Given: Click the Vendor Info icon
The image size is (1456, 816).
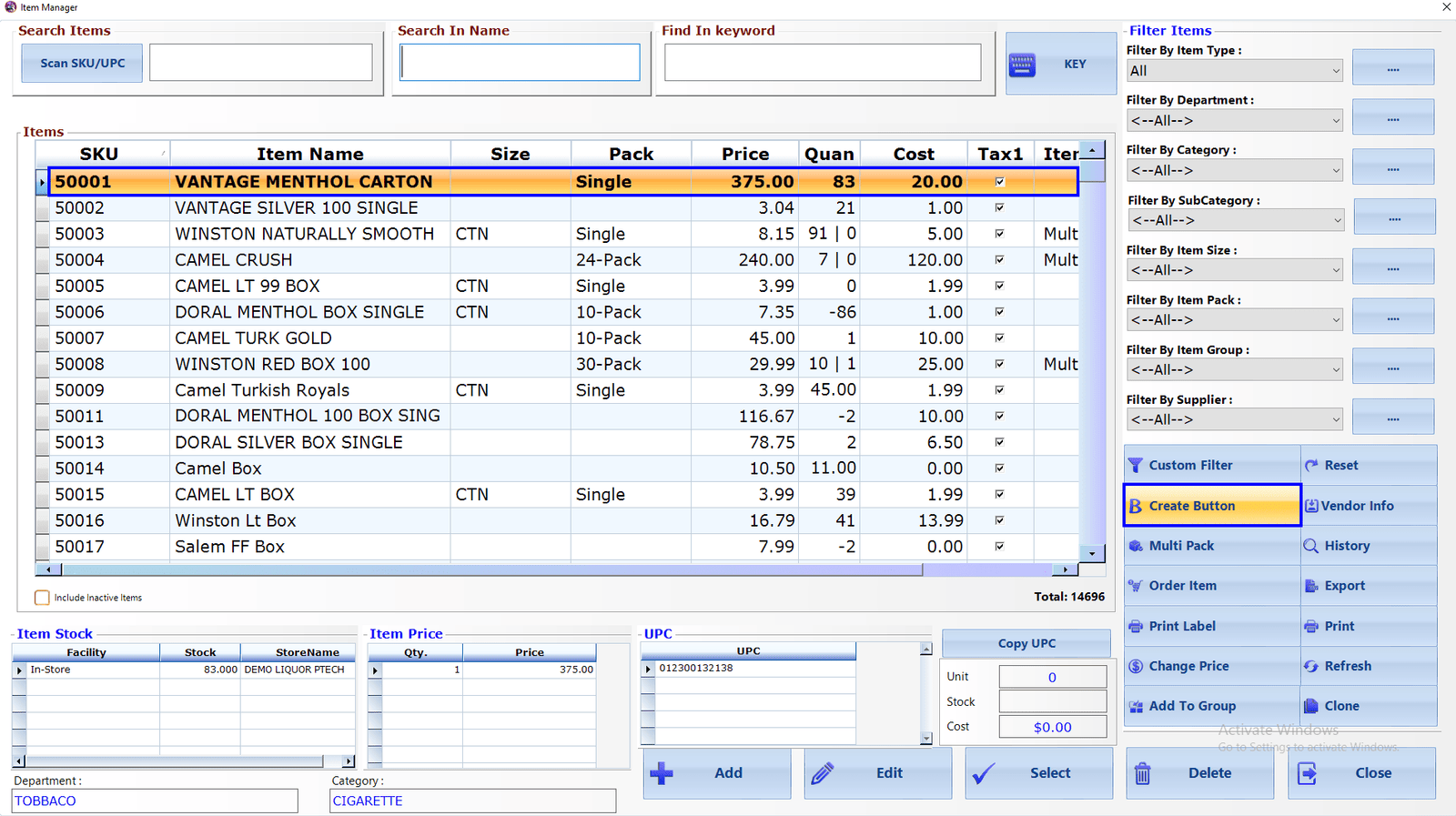Looking at the screenshot, I should pos(1311,506).
